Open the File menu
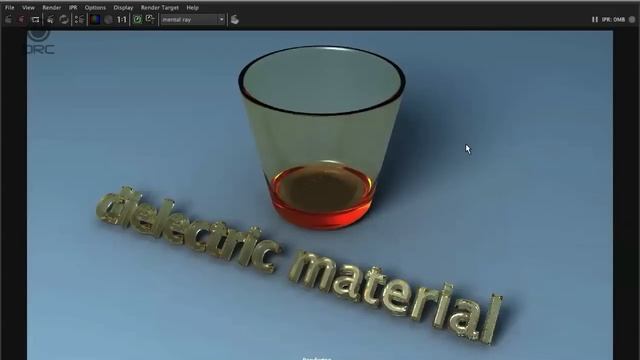The width and height of the screenshot is (640, 360). pos(9,7)
